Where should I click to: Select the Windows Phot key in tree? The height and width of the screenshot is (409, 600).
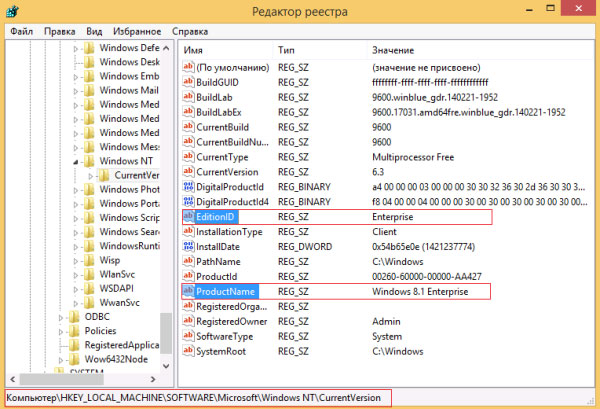tap(130, 189)
